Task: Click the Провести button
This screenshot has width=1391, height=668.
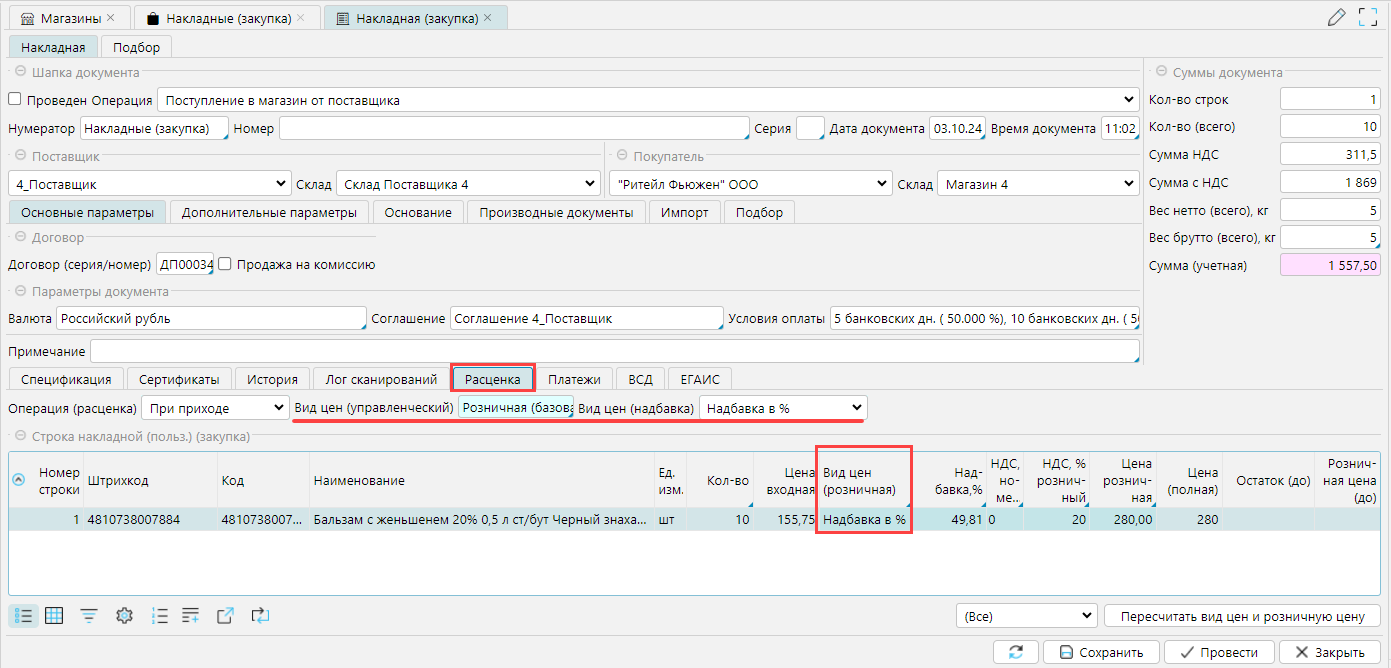Action: [x=1218, y=652]
